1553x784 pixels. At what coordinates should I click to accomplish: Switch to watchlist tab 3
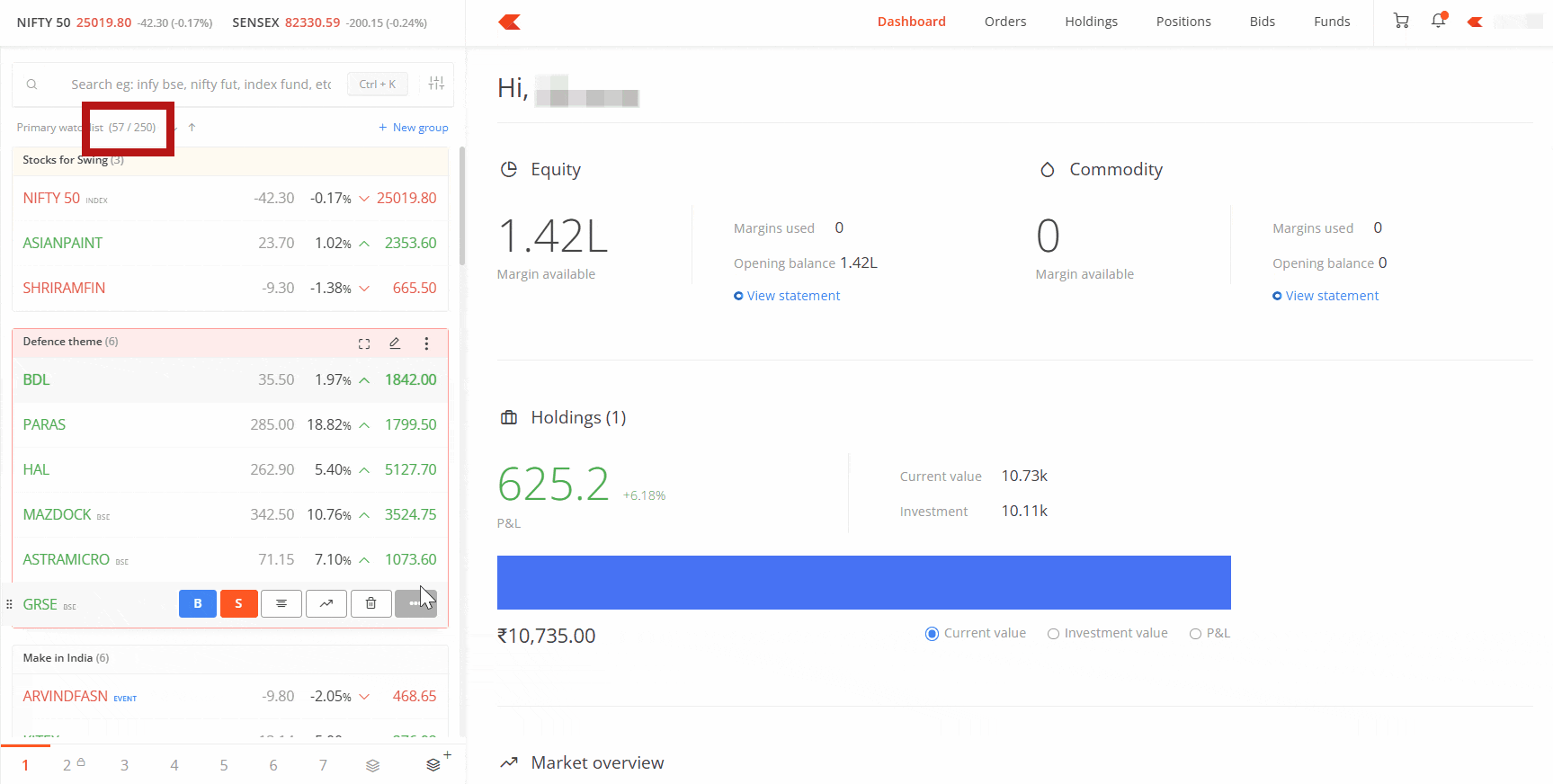[124, 765]
